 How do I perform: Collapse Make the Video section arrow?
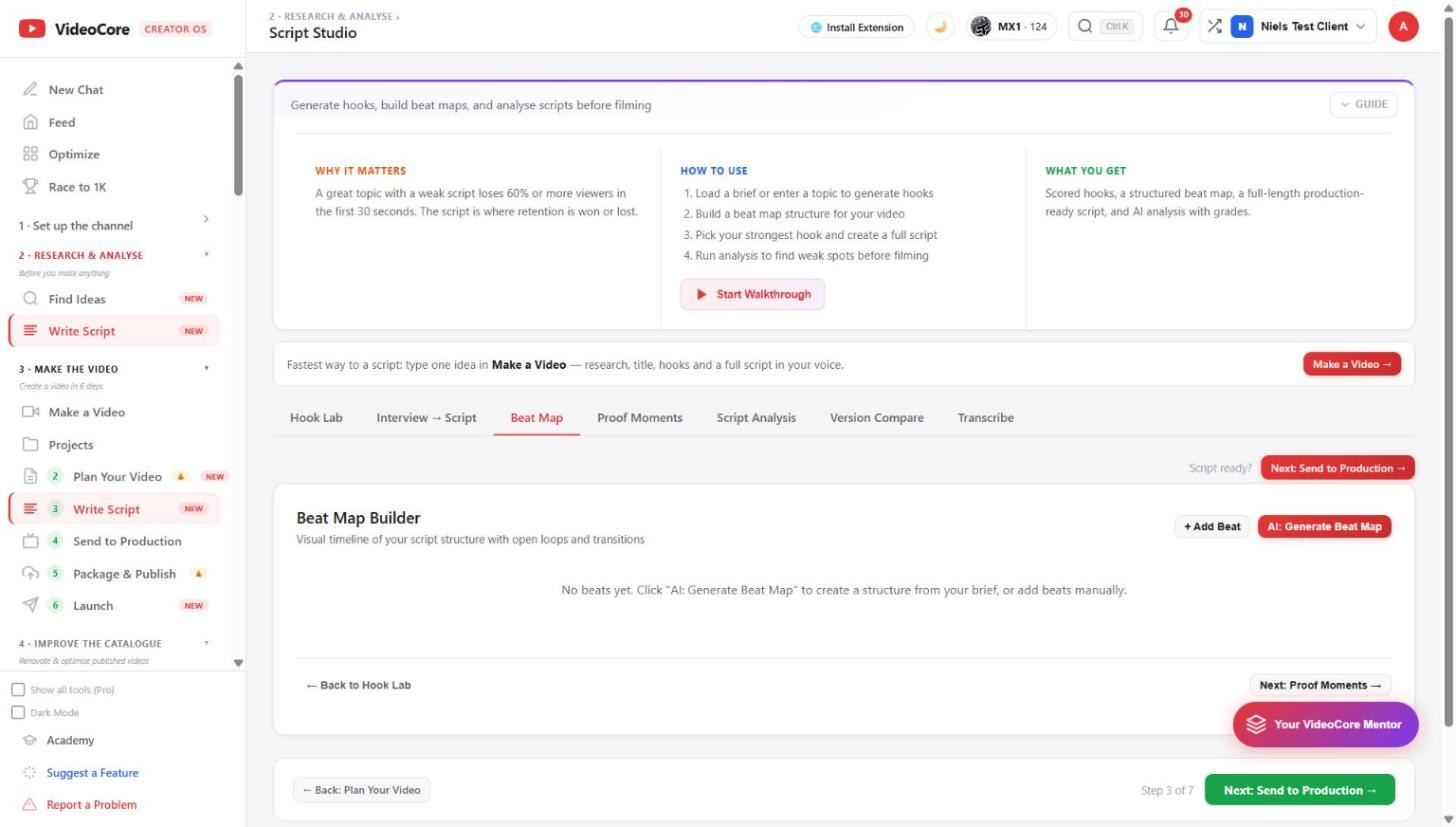pos(207,369)
